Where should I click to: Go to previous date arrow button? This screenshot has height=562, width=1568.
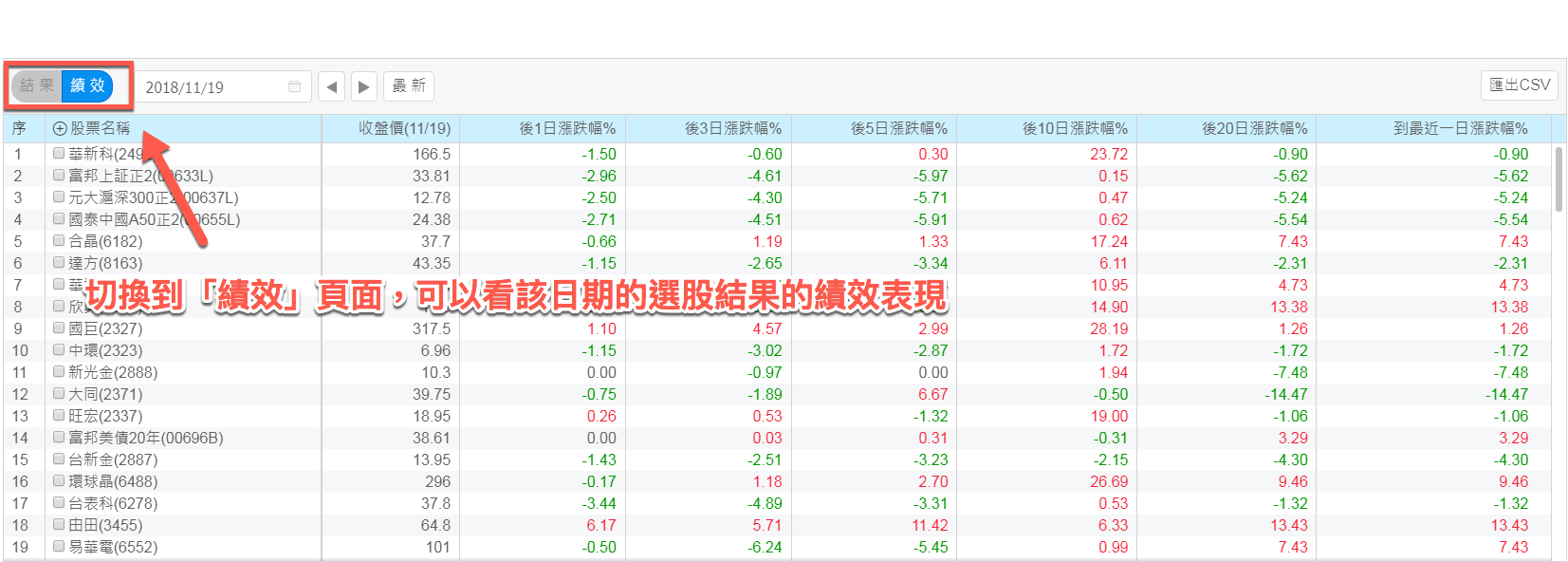coord(331,86)
